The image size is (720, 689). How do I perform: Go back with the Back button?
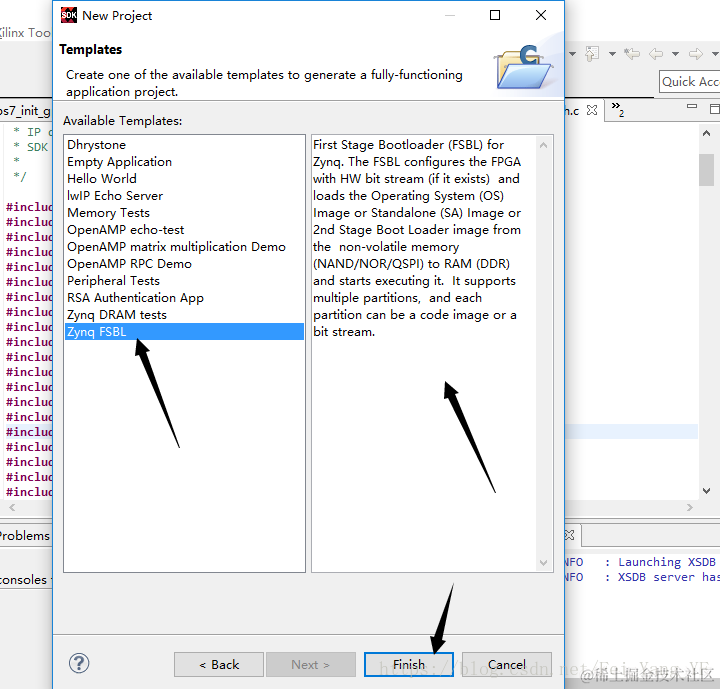[x=219, y=664]
